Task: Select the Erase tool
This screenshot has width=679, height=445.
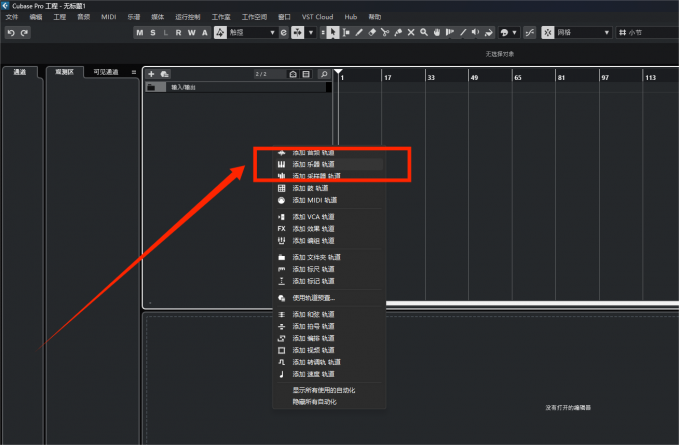Action: [372, 32]
